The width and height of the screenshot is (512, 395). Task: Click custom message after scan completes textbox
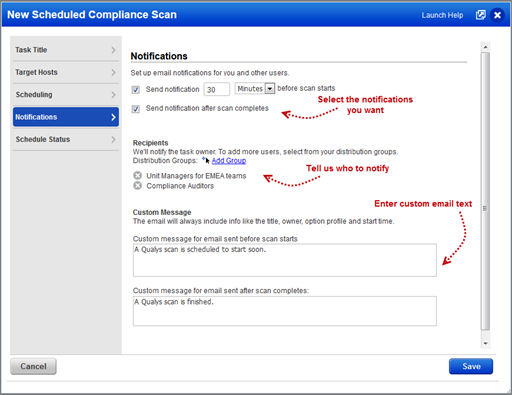[285, 311]
